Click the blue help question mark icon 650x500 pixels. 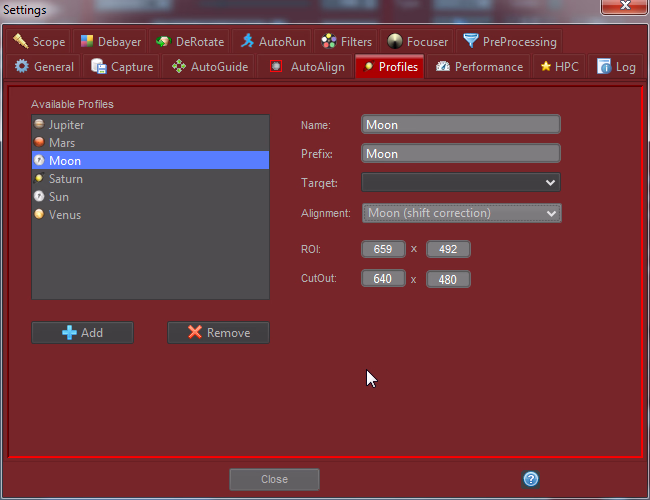click(x=531, y=479)
